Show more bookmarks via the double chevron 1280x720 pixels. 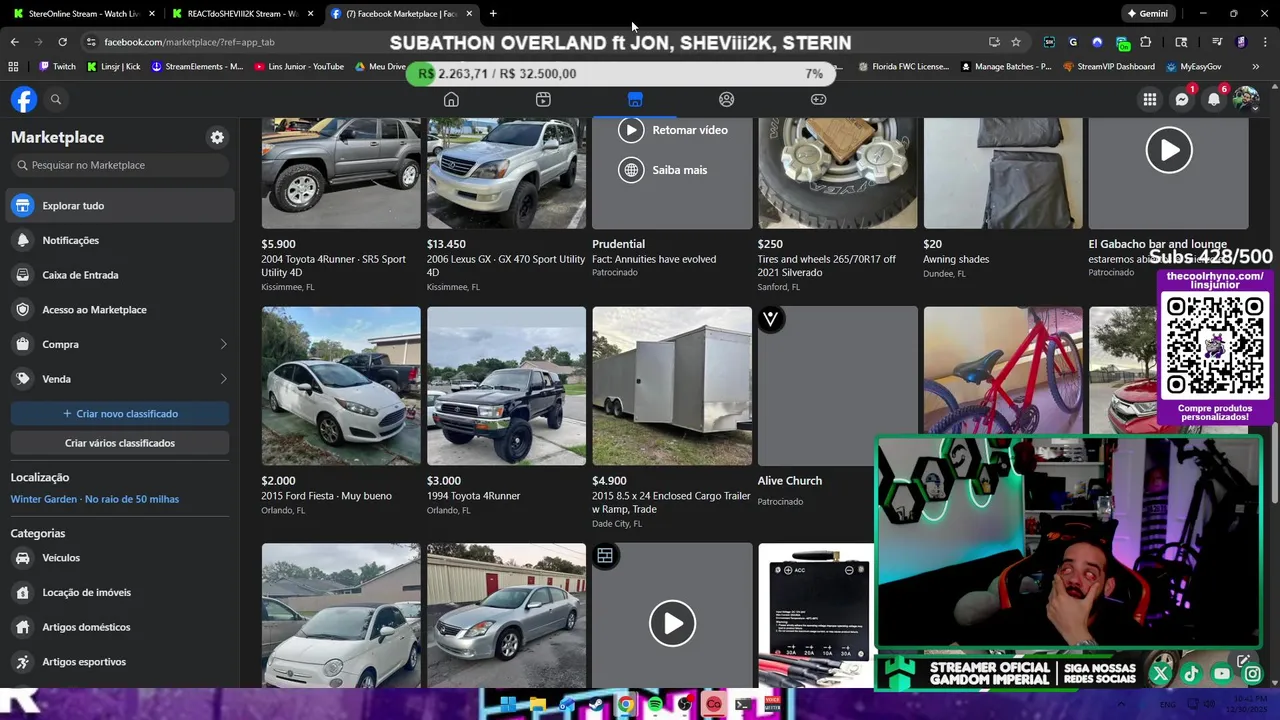tap(1255, 66)
